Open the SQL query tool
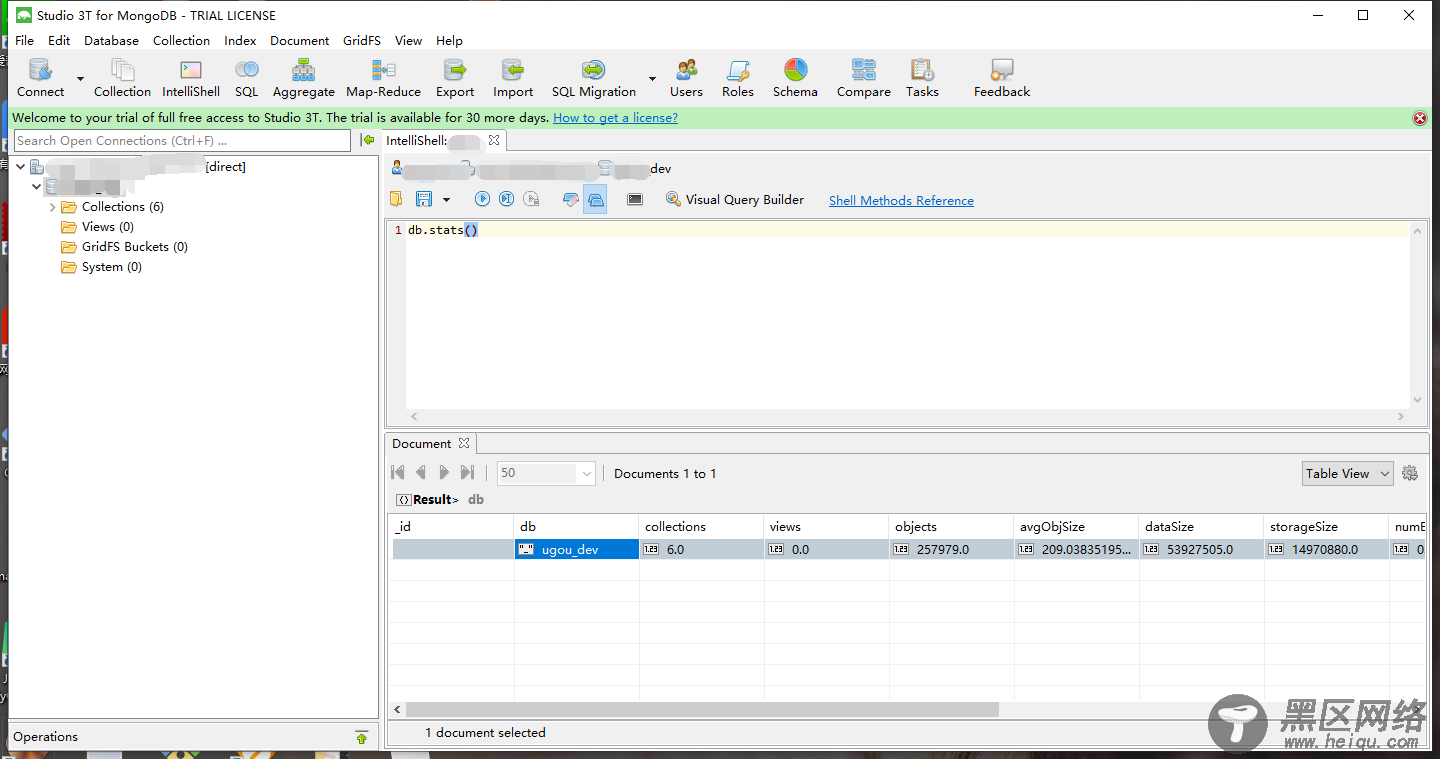1440x759 pixels. (246, 78)
